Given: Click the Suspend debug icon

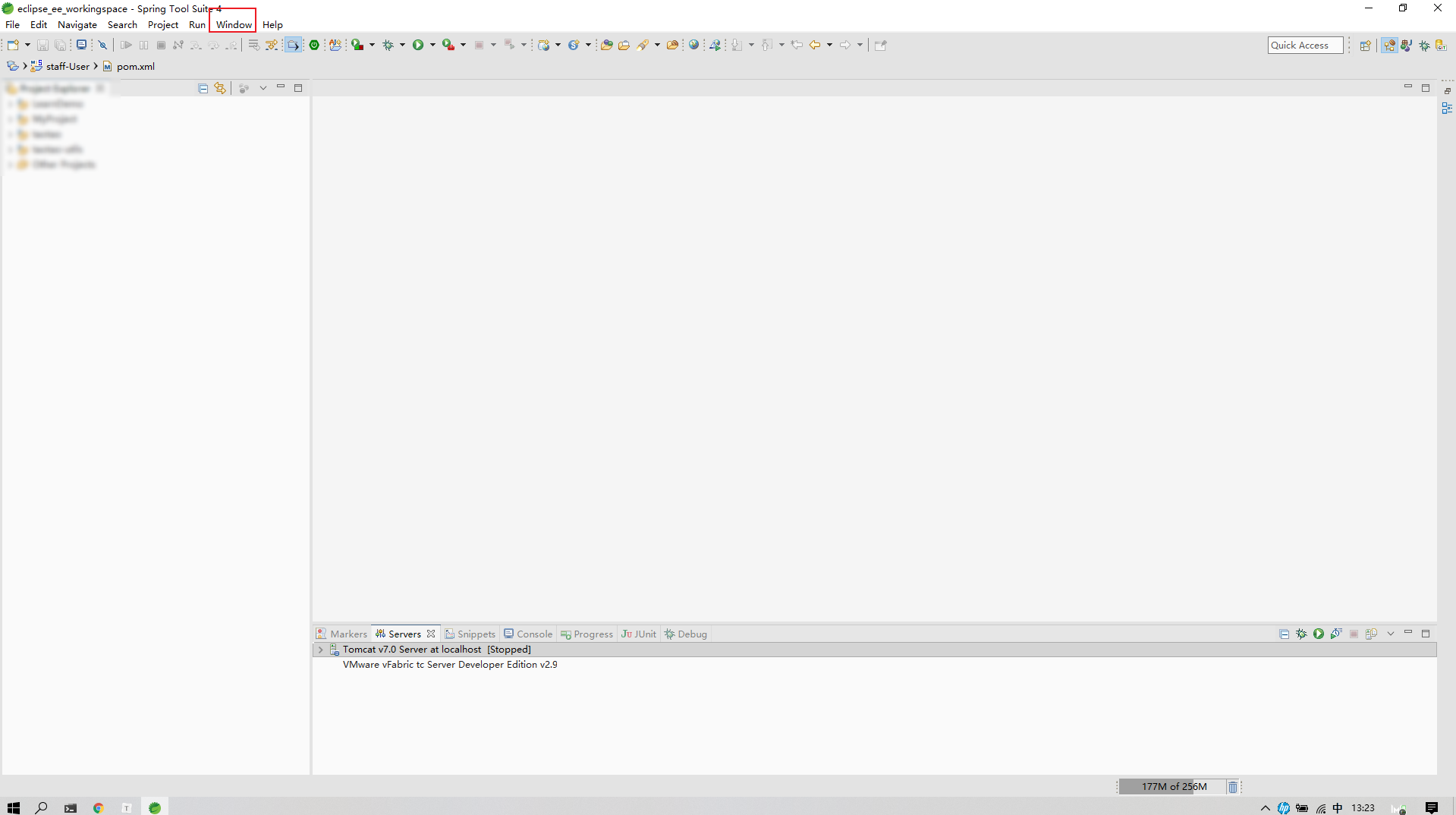Looking at the screenshot, I should click(x=143, y=46).
